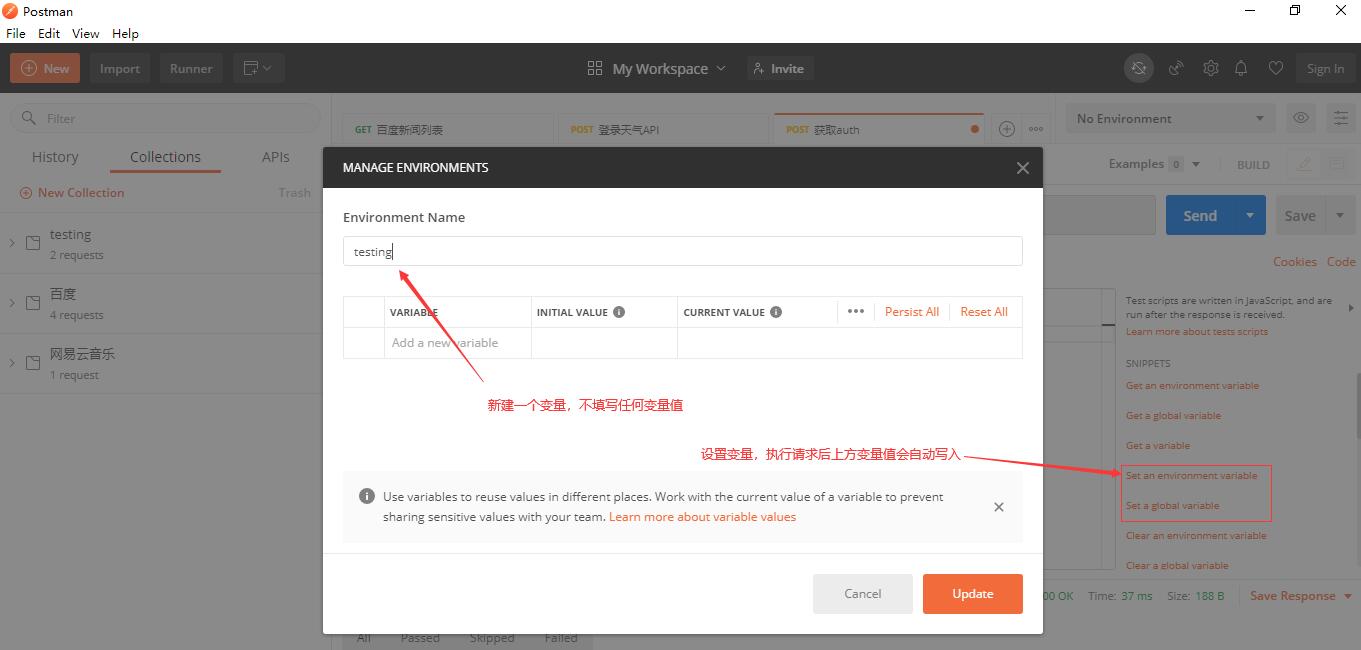Screen dimensions: 1361x650
Task: Insert Get an environment variable snippet
Action: (x=1192, y=386)
